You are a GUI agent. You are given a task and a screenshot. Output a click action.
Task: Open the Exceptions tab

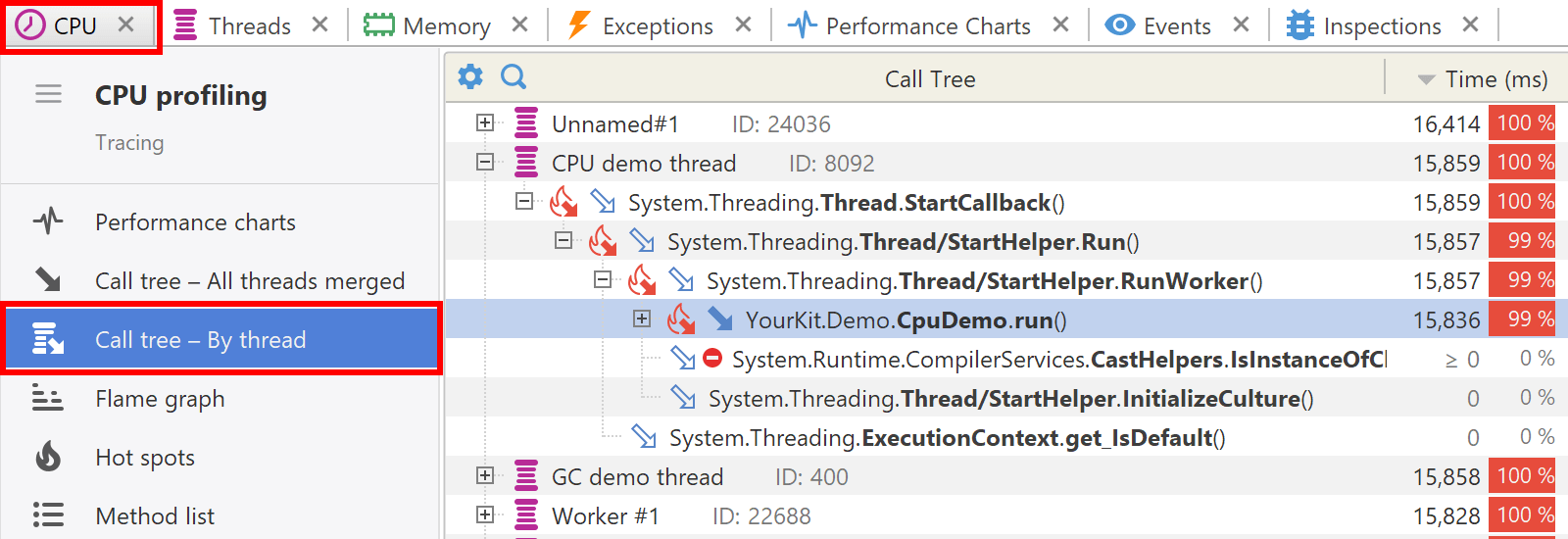pos(657,25)
